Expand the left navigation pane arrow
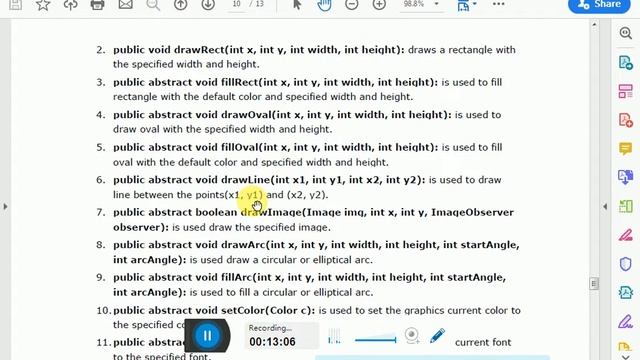640x360 pixels. coord(5,207)
